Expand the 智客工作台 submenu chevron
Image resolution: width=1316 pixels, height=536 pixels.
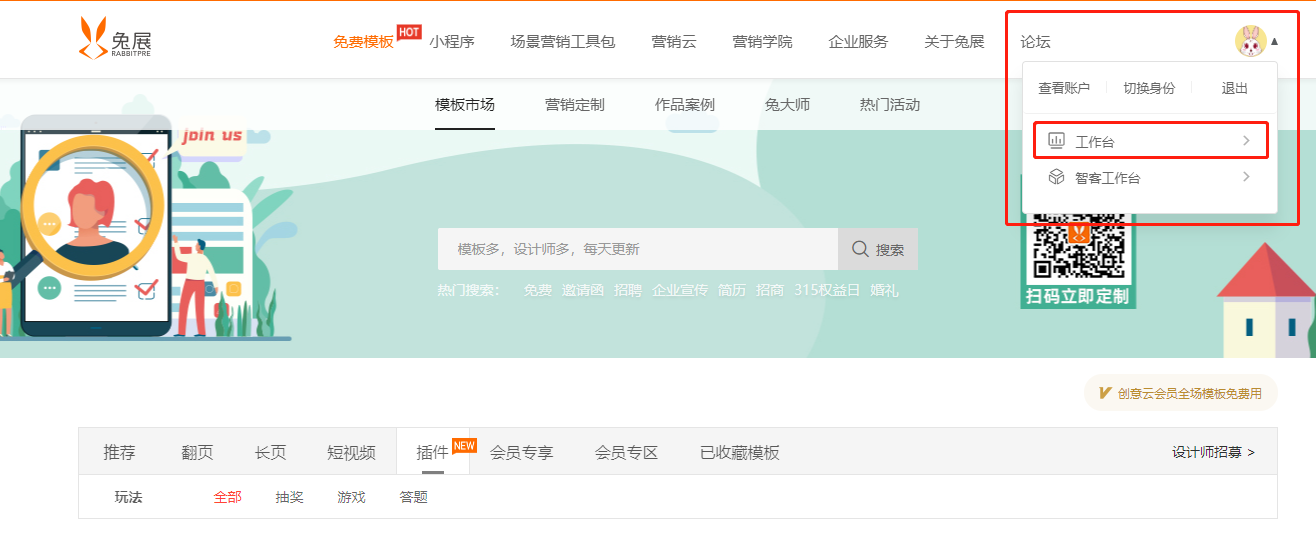pos(1246,177)
